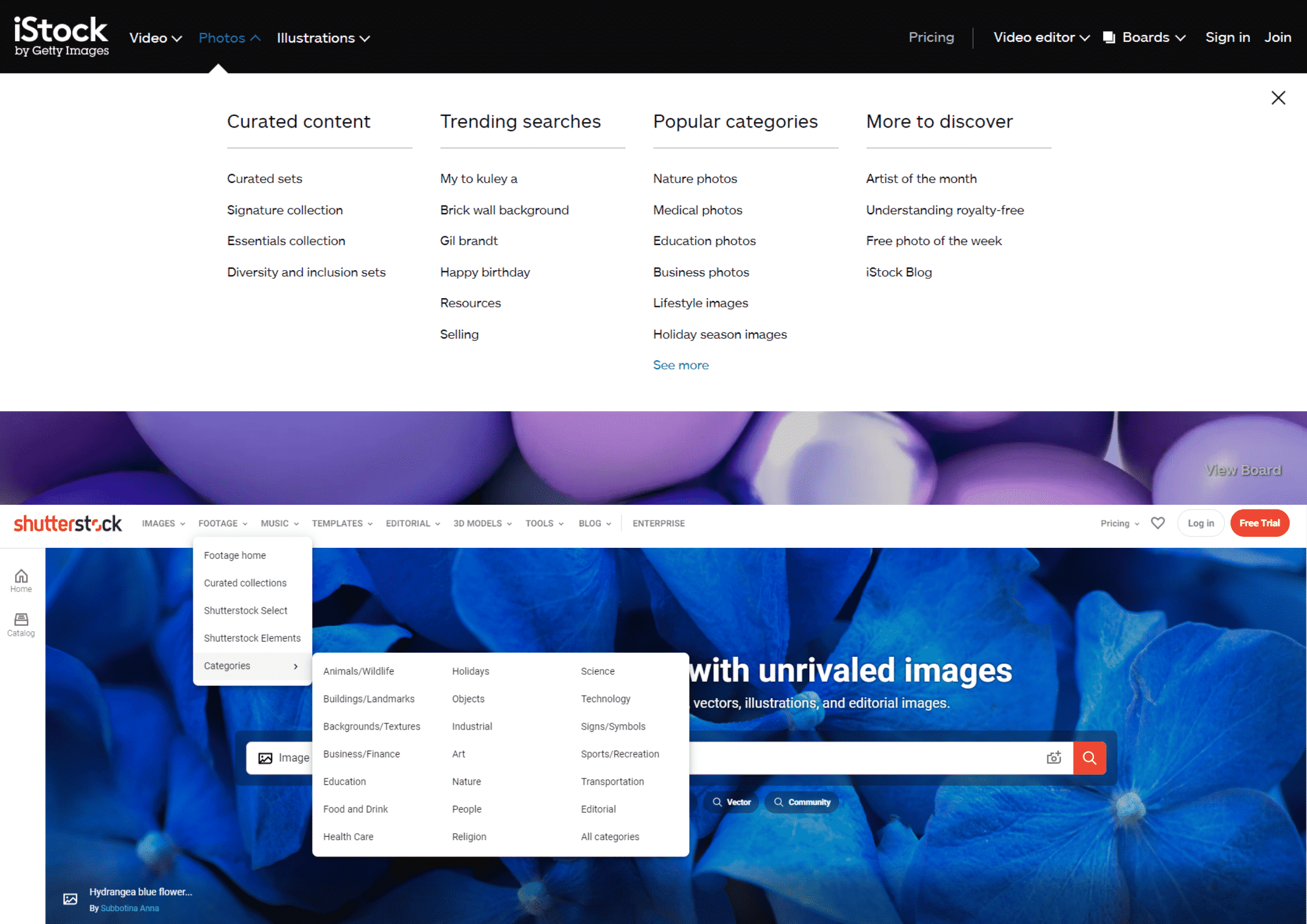
Task: Expand the Categories submenu arrow
Action: (296, 666)
